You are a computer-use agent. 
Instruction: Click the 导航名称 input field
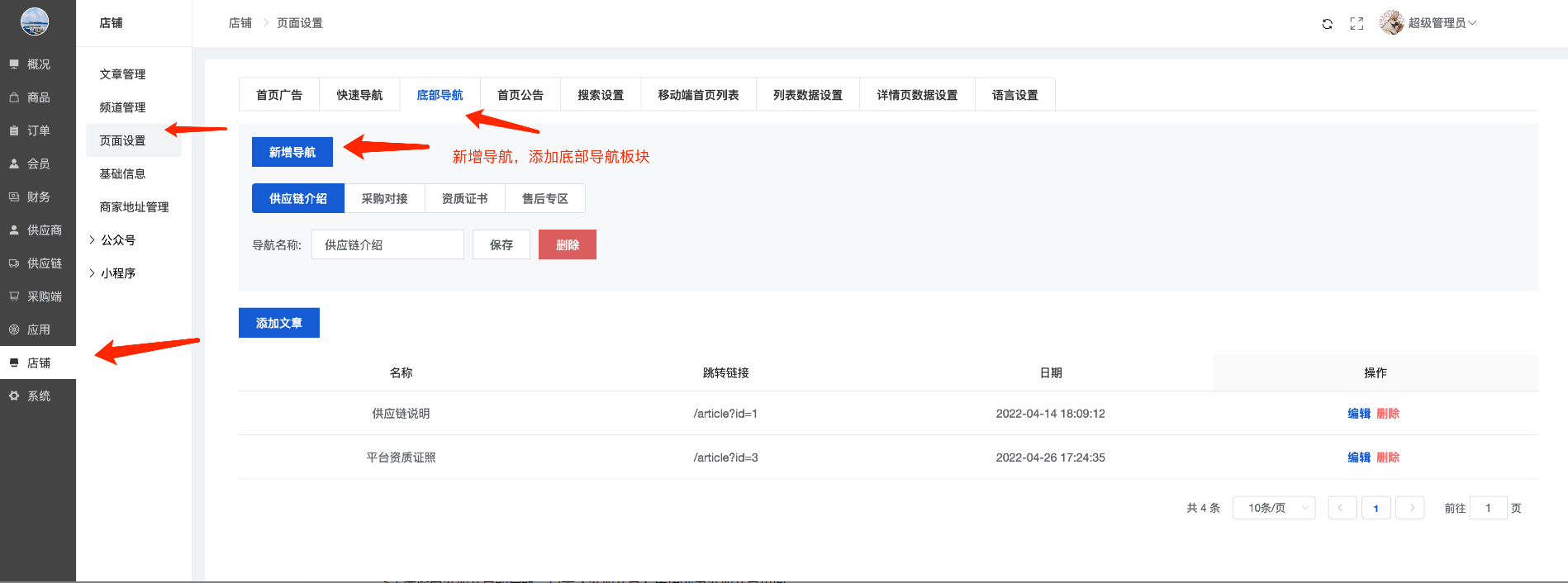coord(387,245)
